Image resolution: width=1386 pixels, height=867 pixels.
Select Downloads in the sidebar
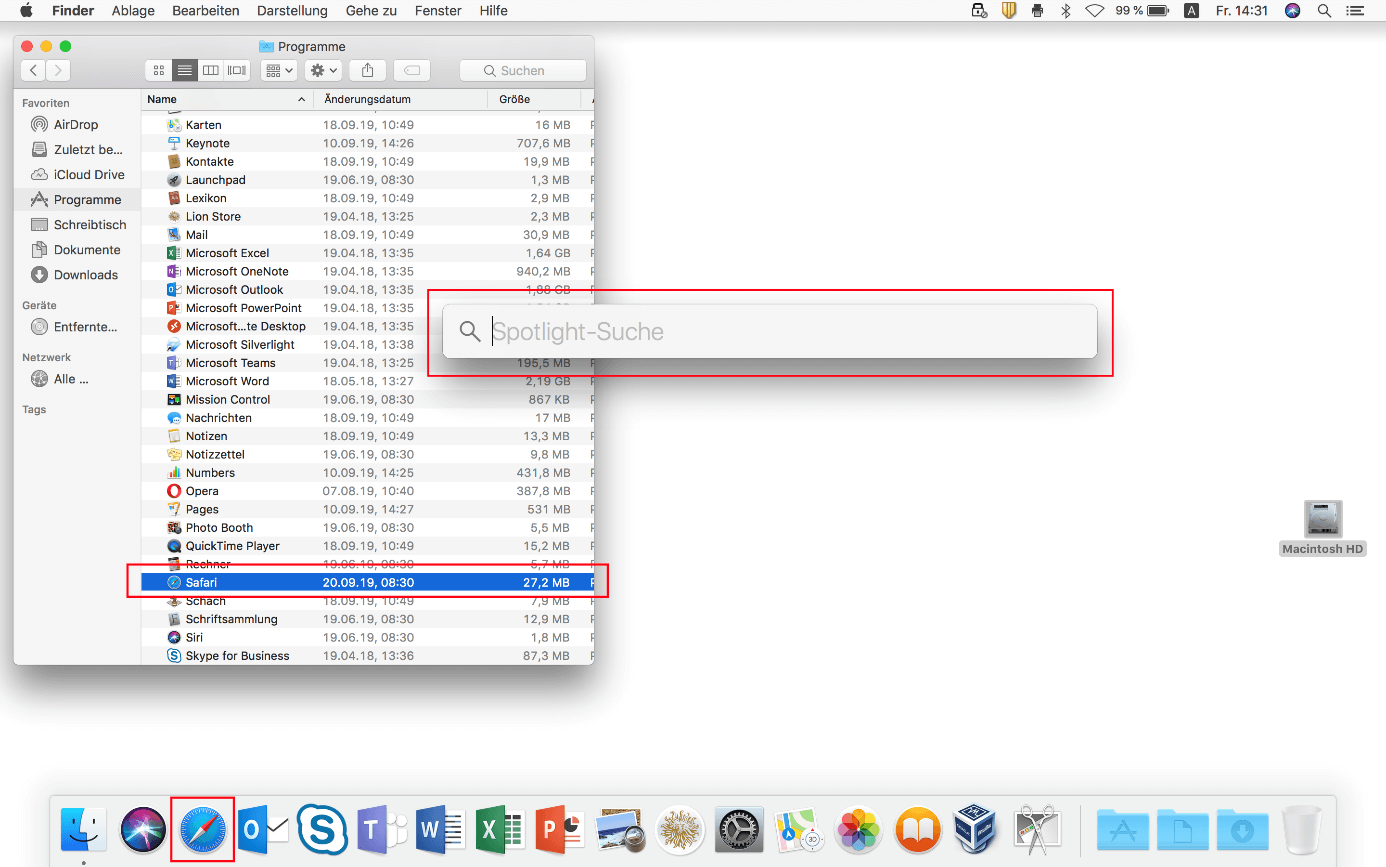78,275
